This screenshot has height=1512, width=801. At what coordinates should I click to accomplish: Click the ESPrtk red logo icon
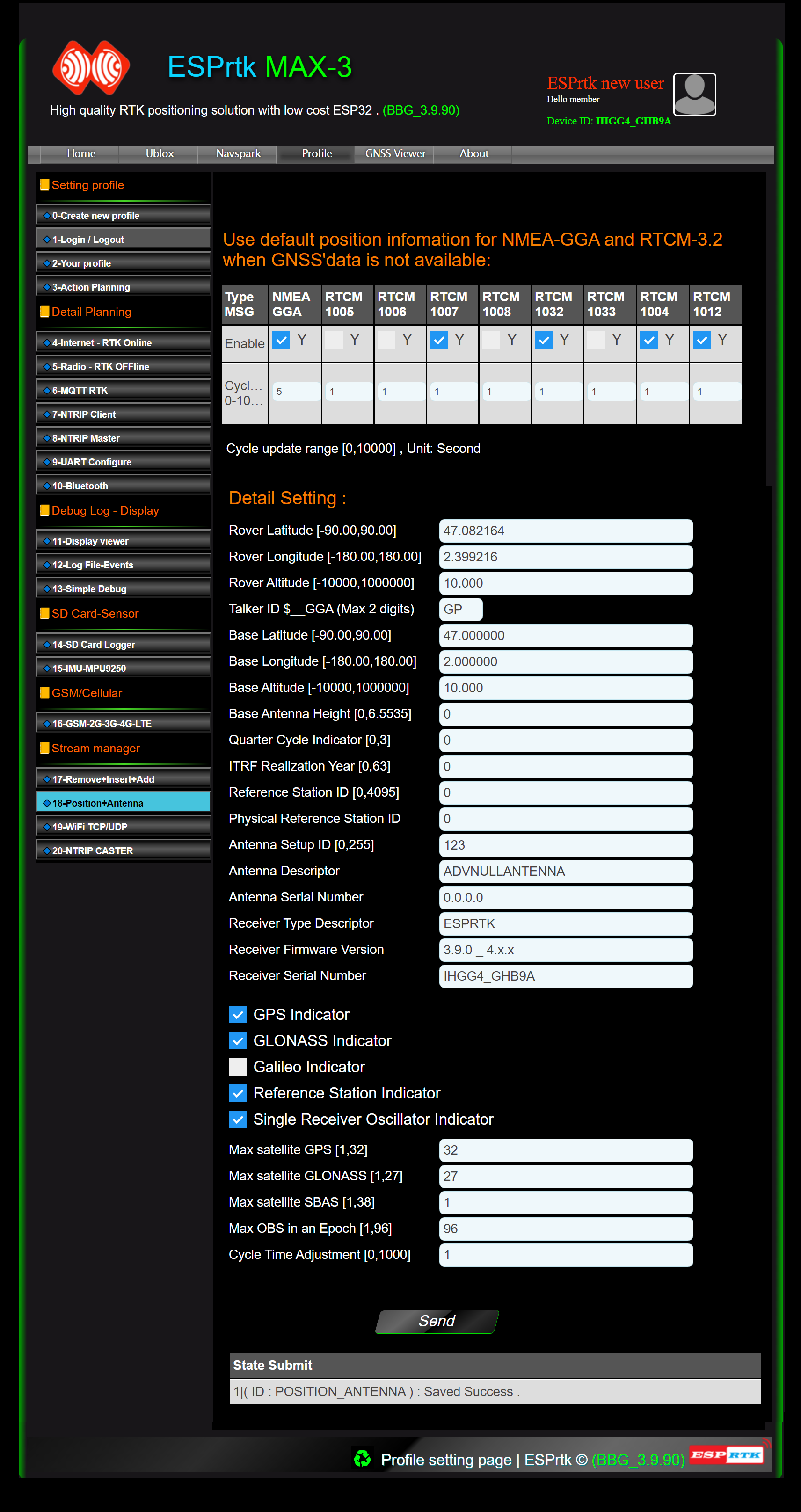[91, 67]
